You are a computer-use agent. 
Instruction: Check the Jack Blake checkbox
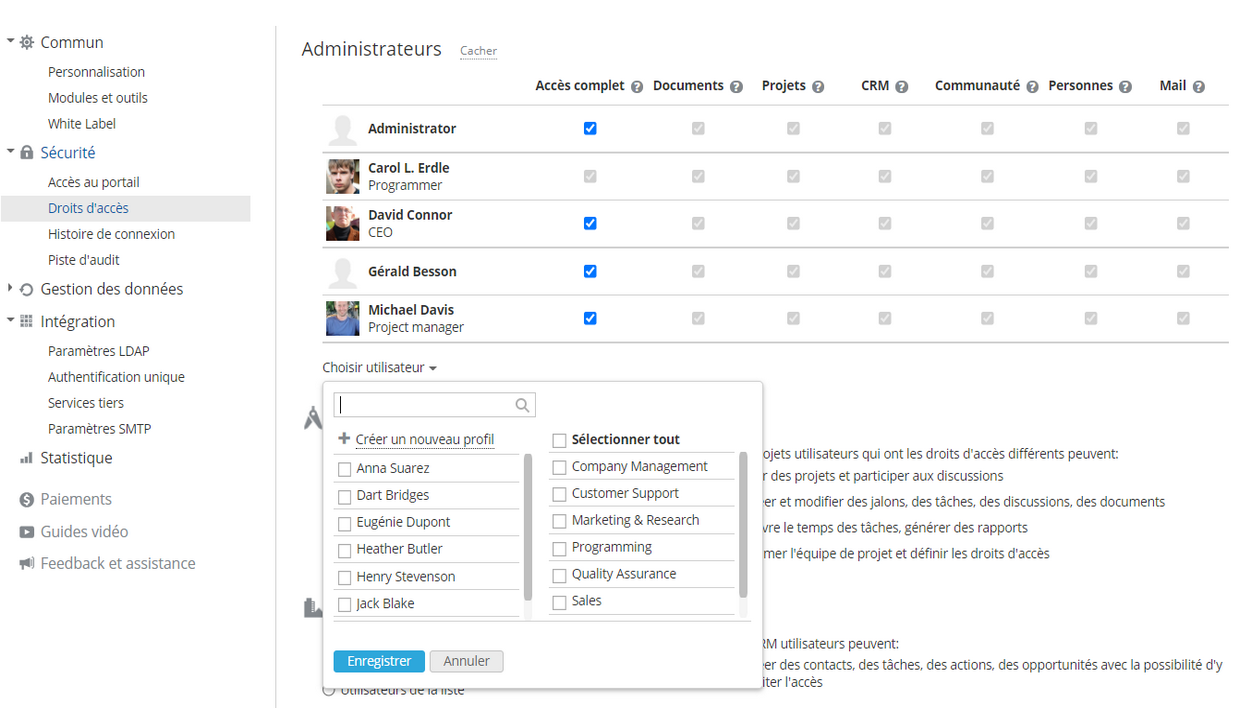coord(345,605)
